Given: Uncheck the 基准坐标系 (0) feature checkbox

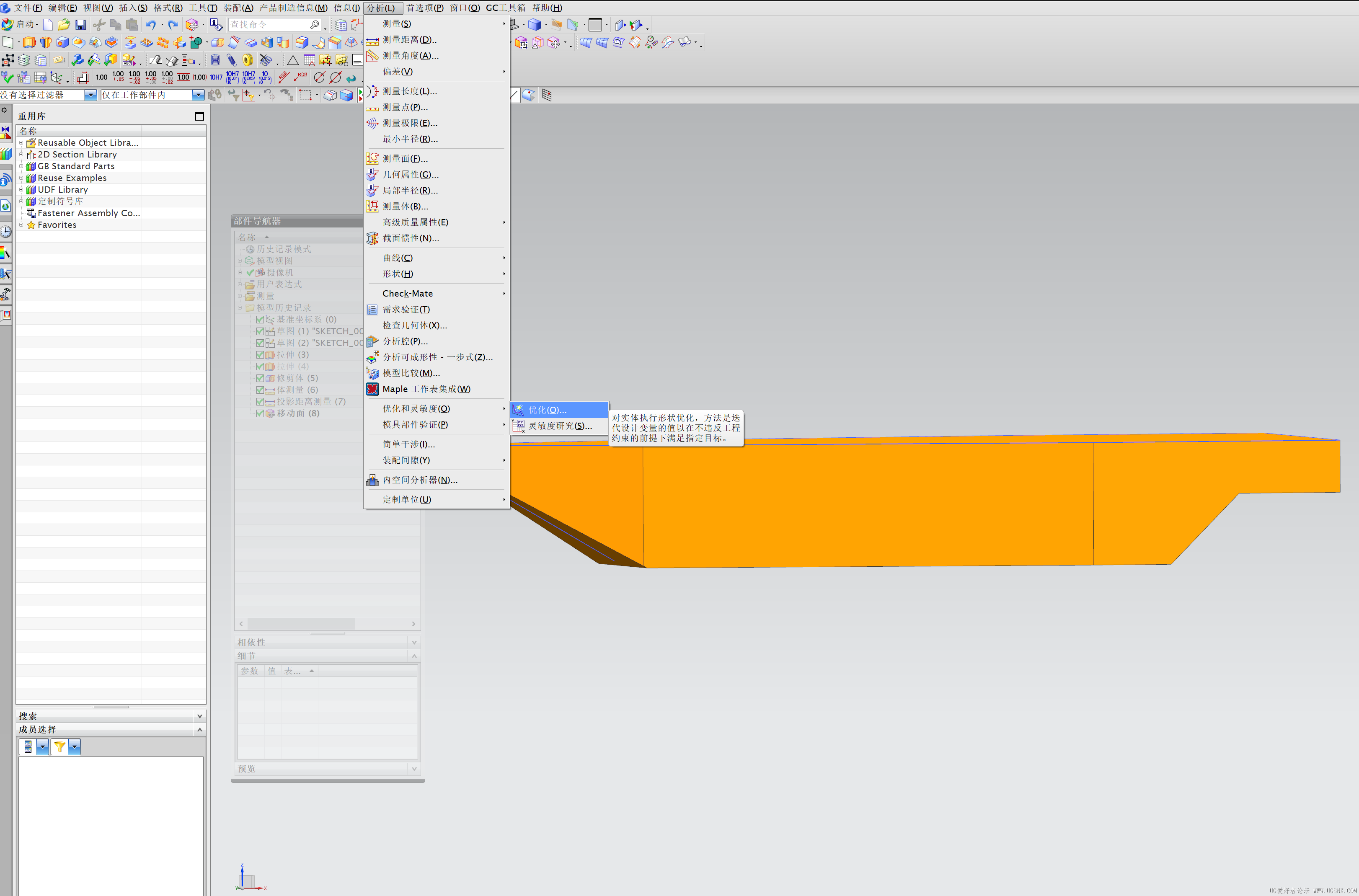Looking at the screenshot, I should [x=260, y=320].
